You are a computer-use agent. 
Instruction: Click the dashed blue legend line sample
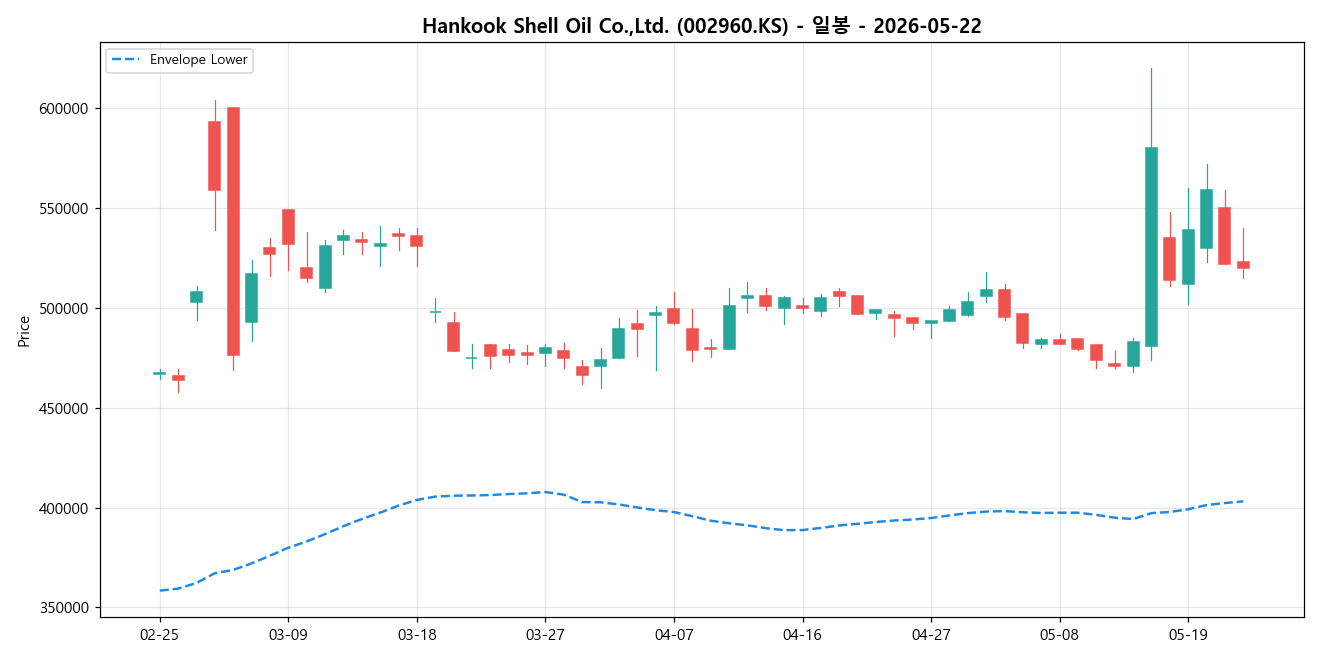(x=125, y=60)
